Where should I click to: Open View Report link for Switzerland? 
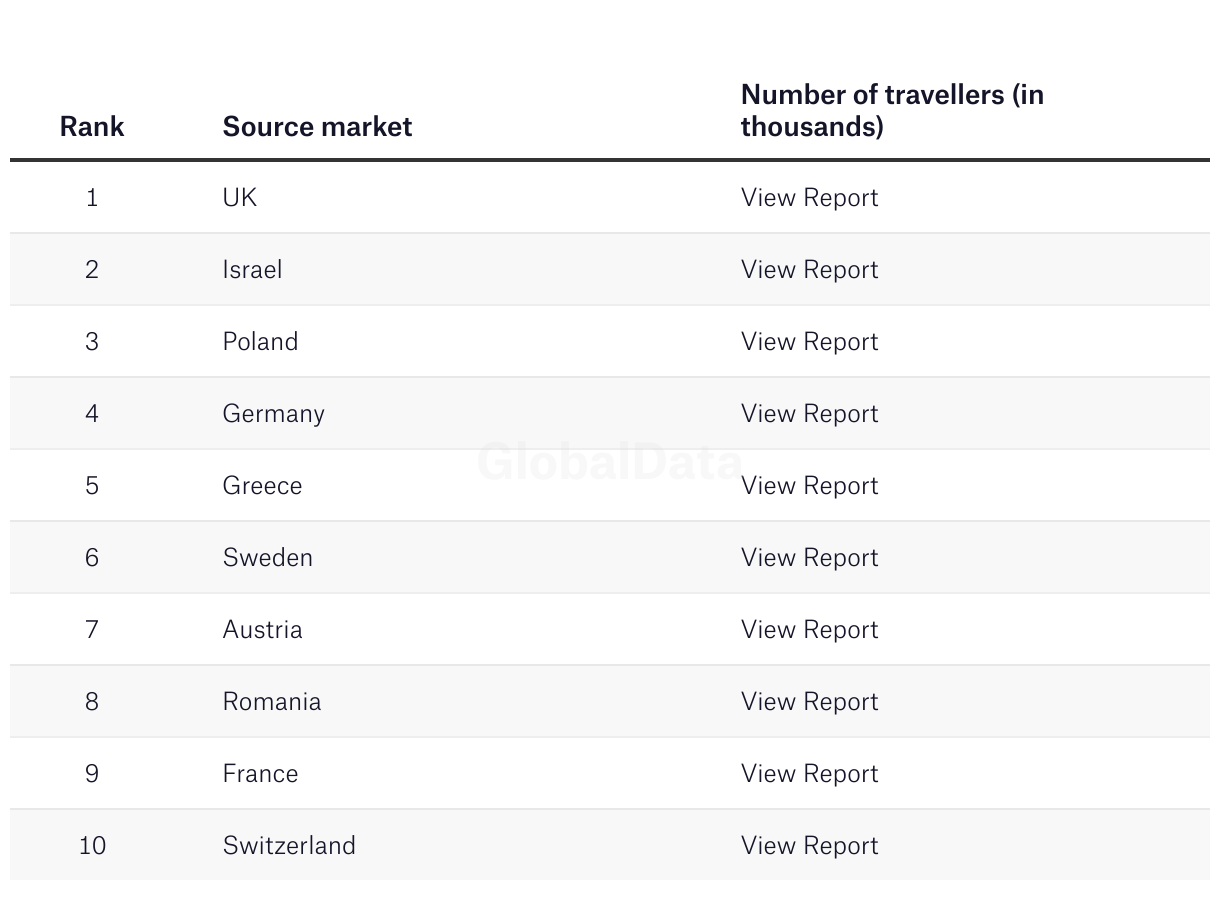click(x=809, y=846)
